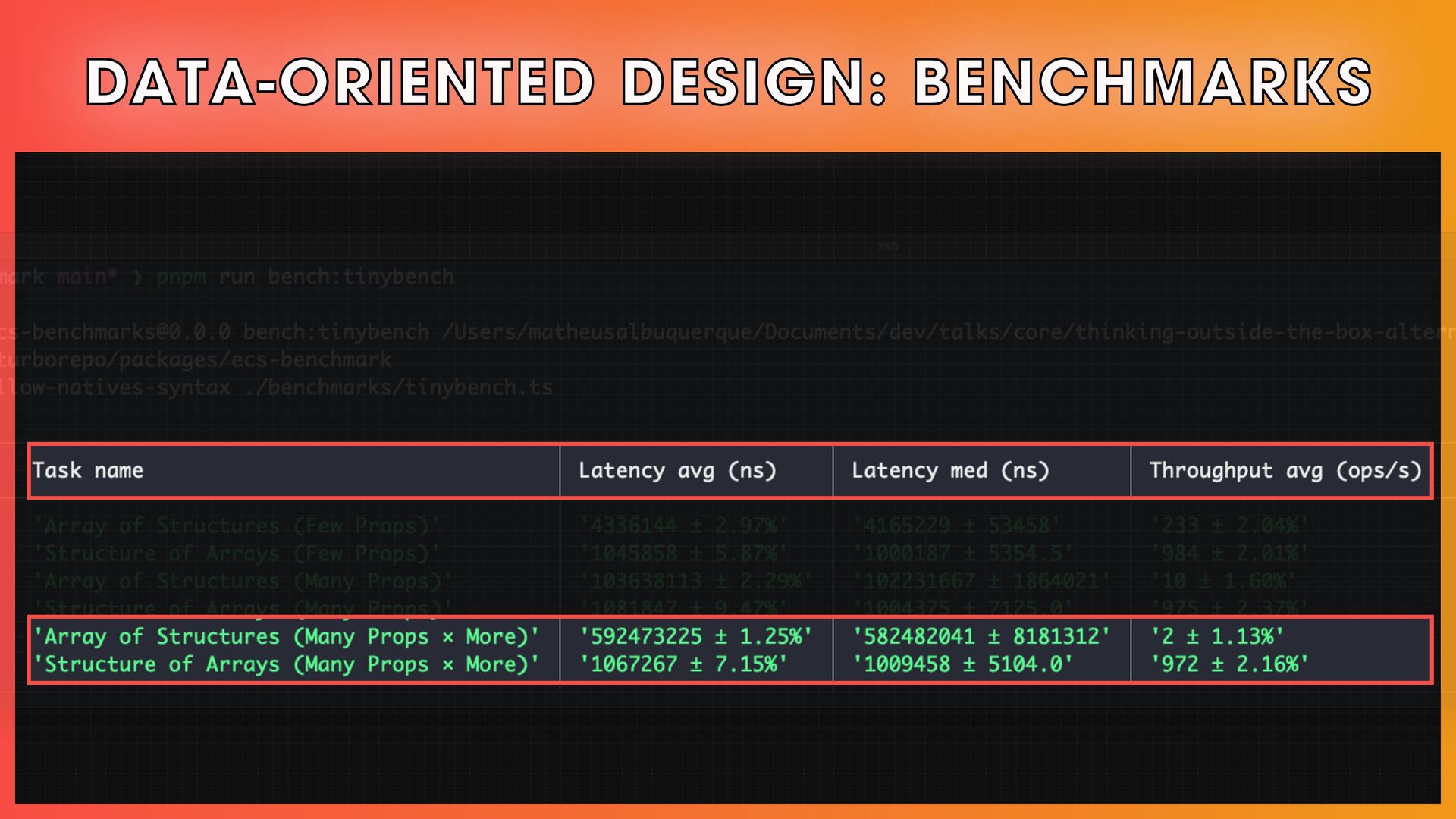The height and width of the screenshot is (819, 1456).
Task: Click throughput value '2 ± 1.13%'
Action: [x=1217, y=636]
